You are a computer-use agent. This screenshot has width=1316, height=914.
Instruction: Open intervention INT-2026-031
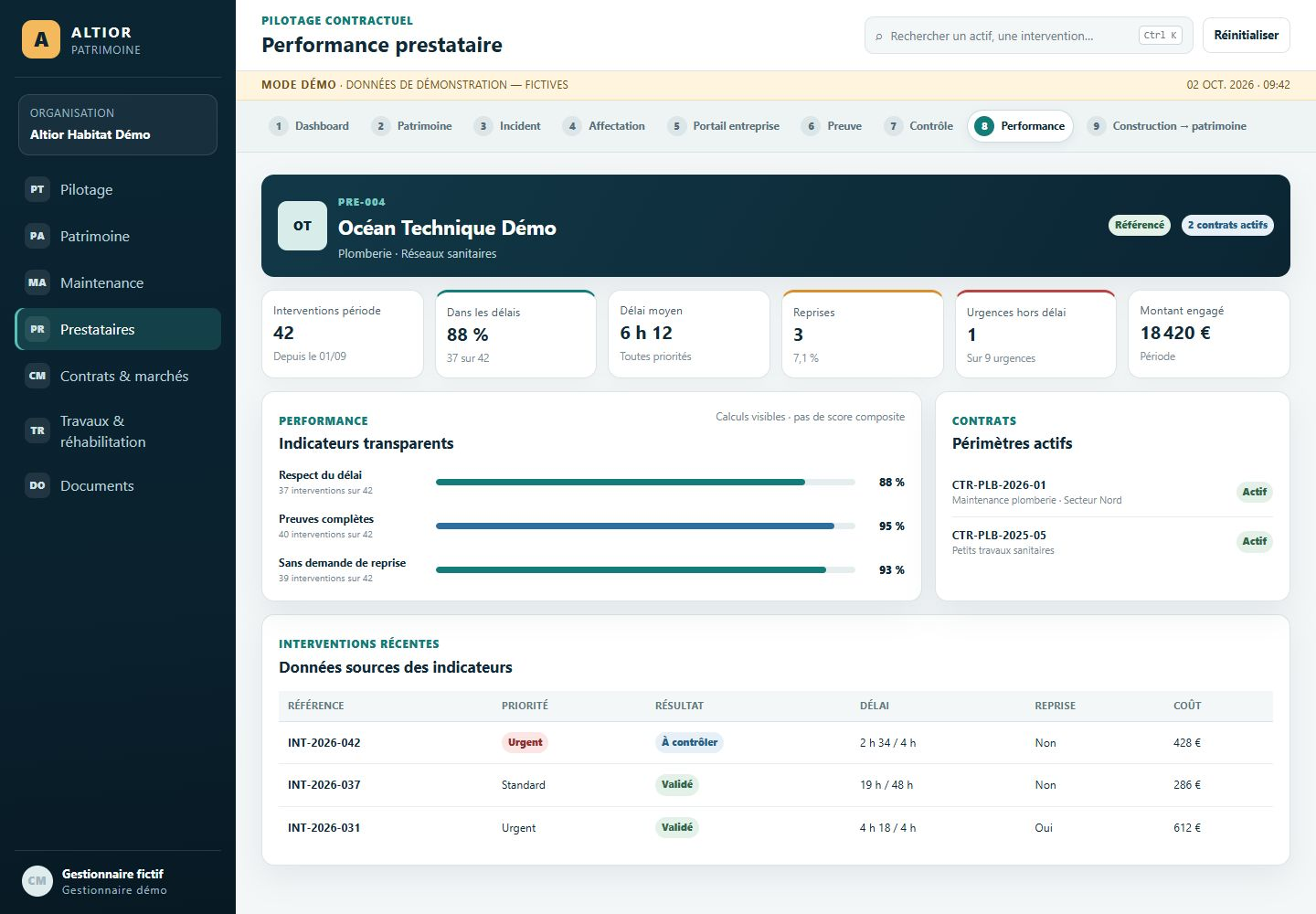pyautogui.click(x=776, y=828)
